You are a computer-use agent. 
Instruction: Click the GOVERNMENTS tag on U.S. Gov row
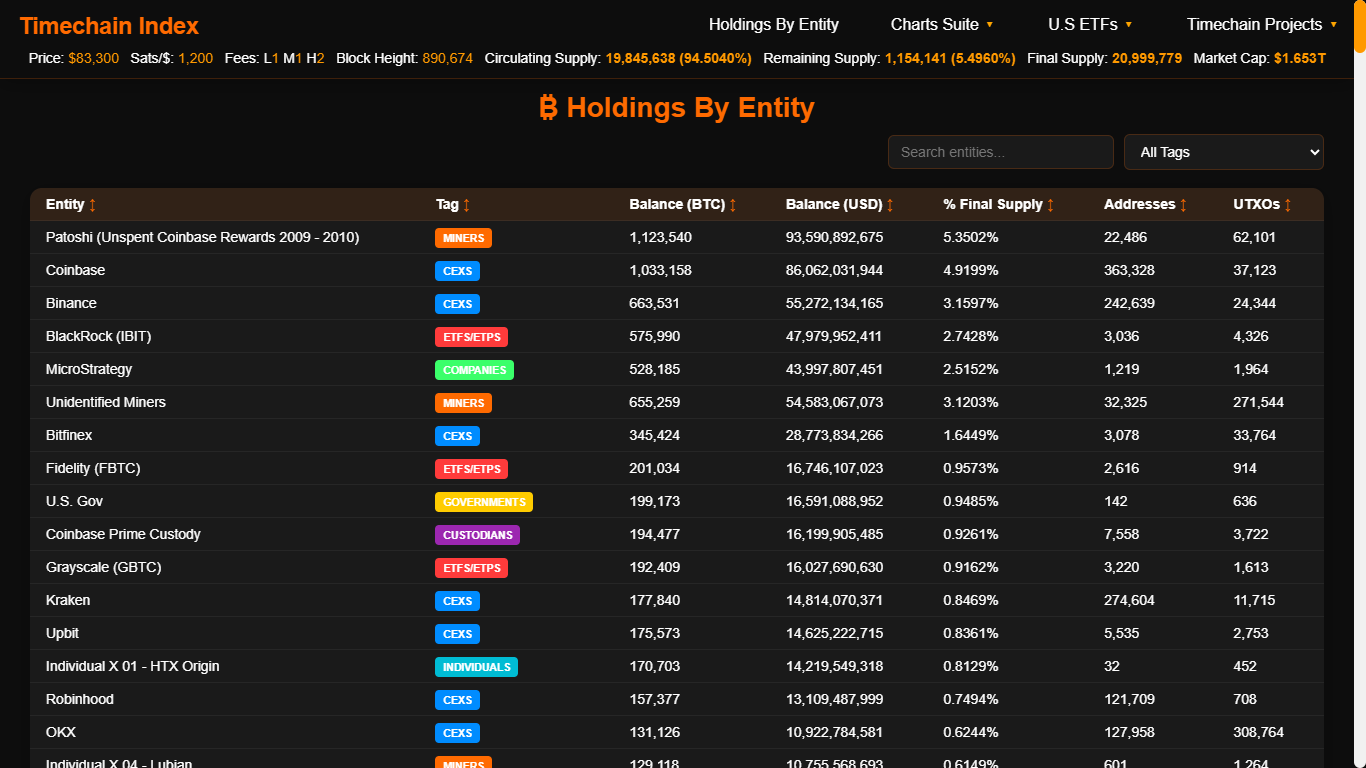[483, 502]
